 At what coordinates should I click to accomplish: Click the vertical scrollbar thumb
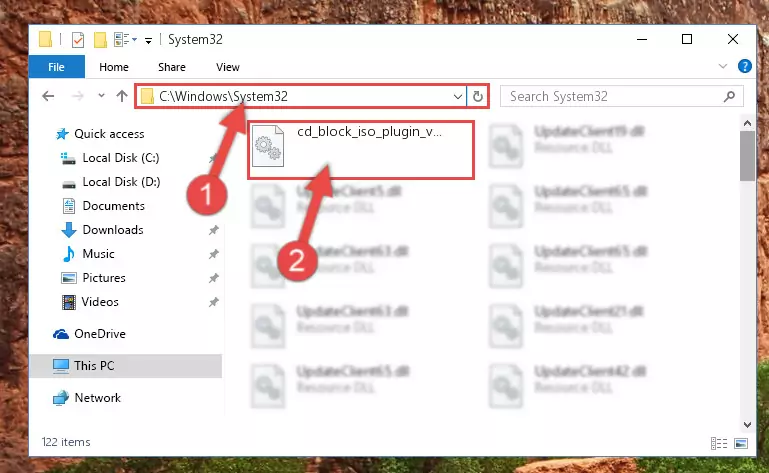coord(747,156)
